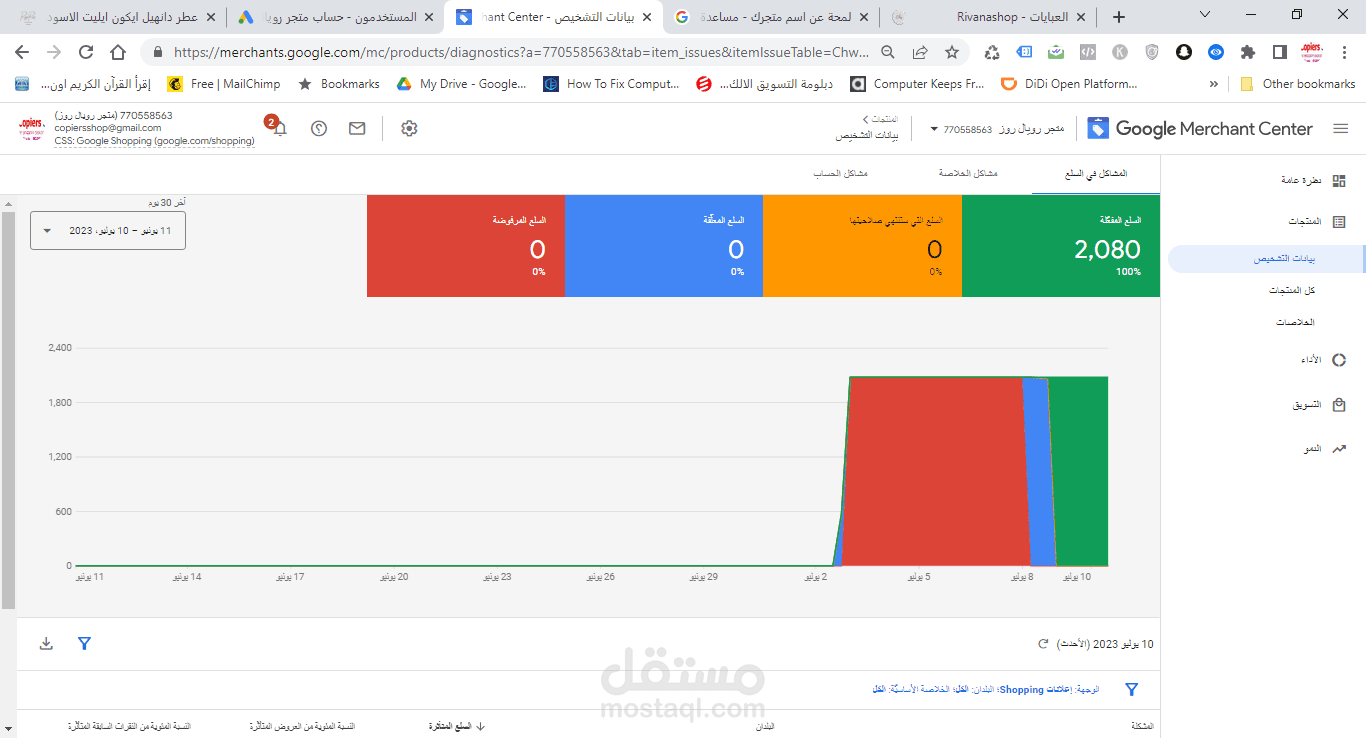This screenshot has width=1366, height=738.
Task: Click the recycle extension icon
Action: tap(992, 52)
